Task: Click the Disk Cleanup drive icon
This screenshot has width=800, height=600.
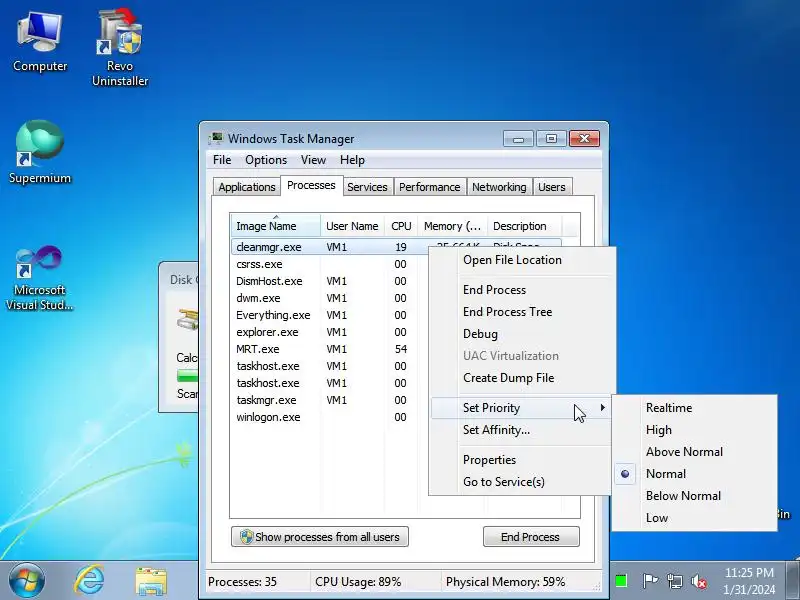Action: pos(188,319)
